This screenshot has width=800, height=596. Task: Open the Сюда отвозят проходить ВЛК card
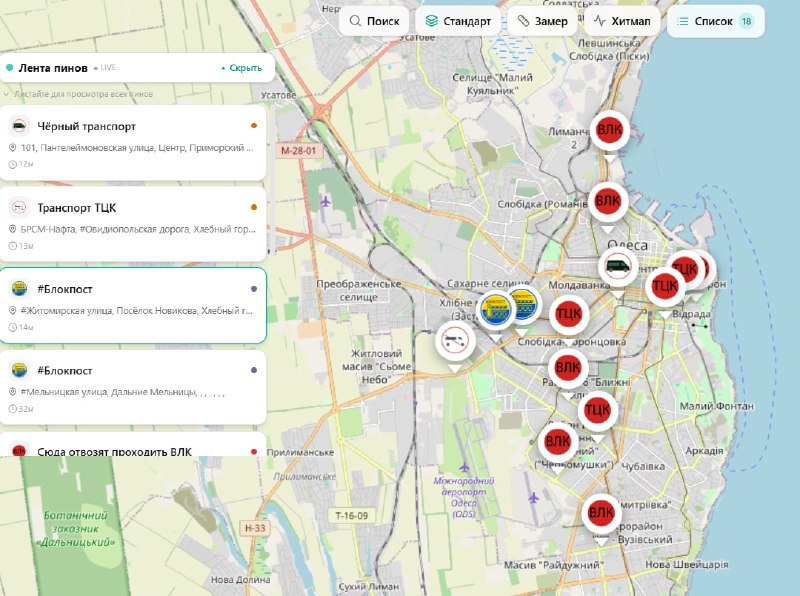(x=133, y=444)
